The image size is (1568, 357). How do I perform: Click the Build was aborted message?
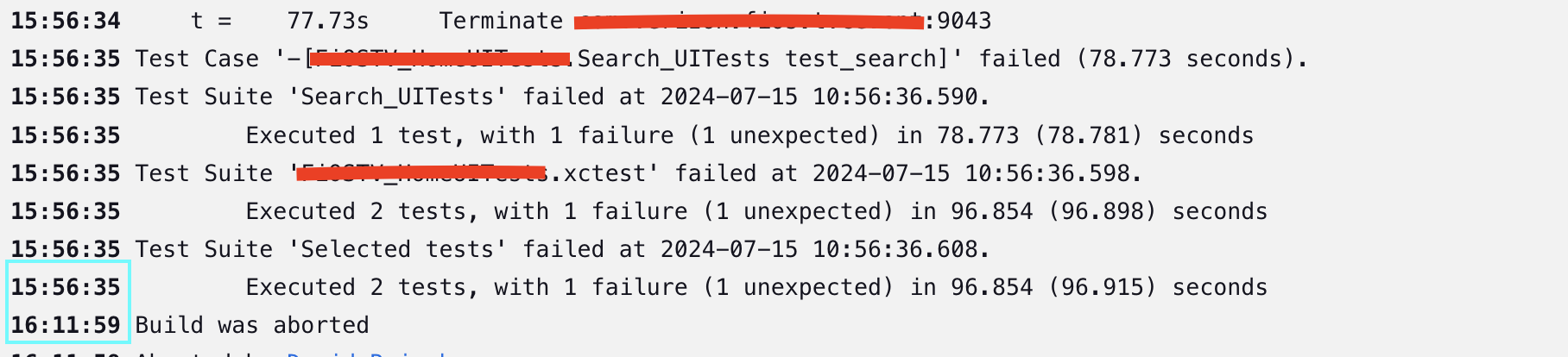click(x=252, y=325)
